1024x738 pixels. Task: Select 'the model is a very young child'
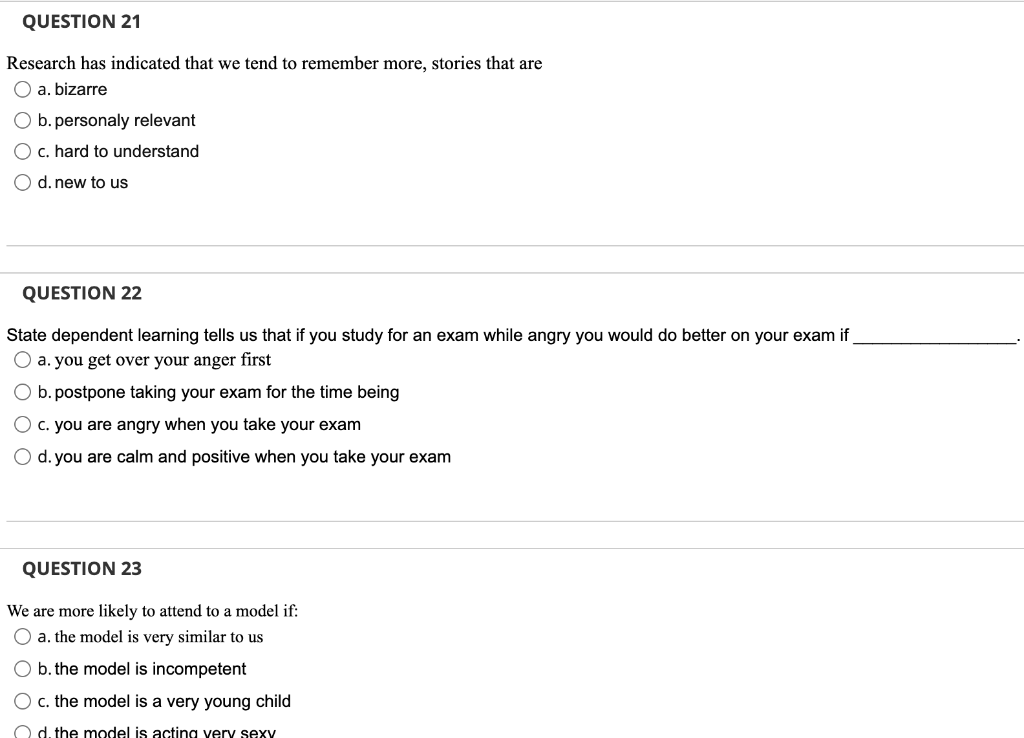pyautogui.click(x=22, y=701)
